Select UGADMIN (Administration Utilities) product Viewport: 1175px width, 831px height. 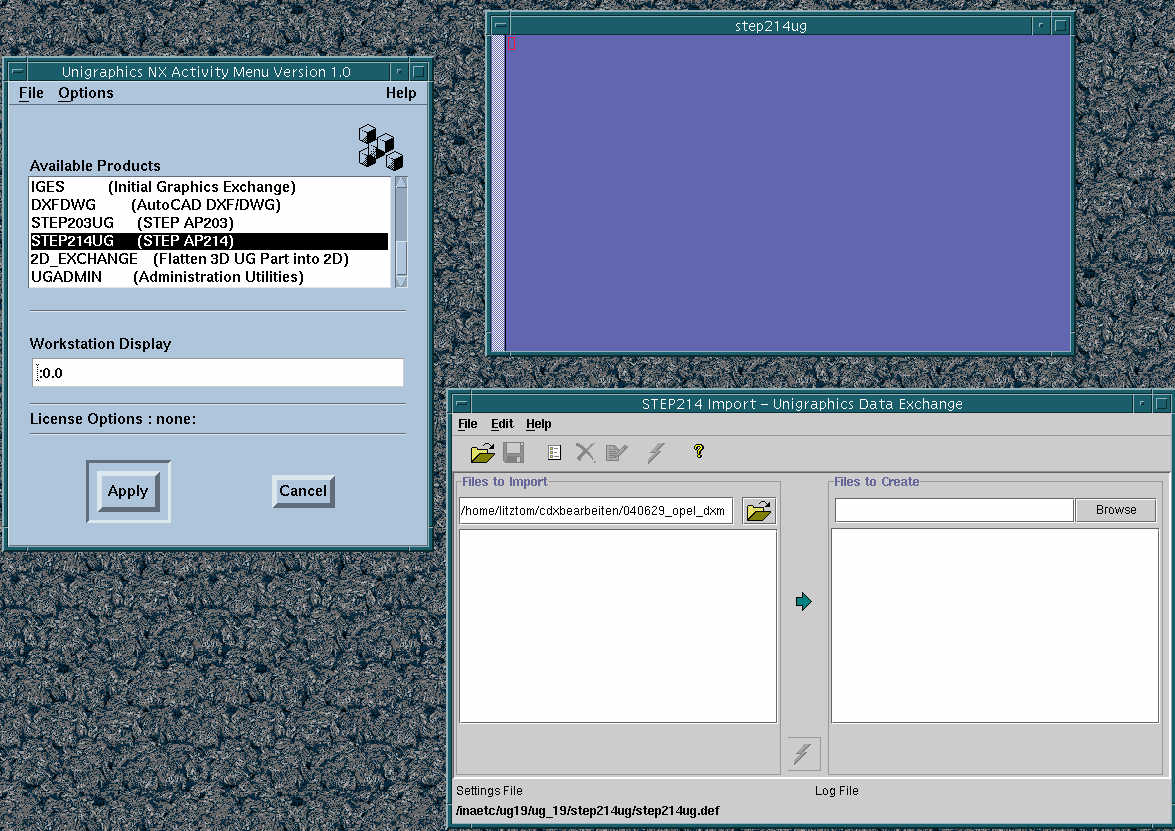point(209,277)
